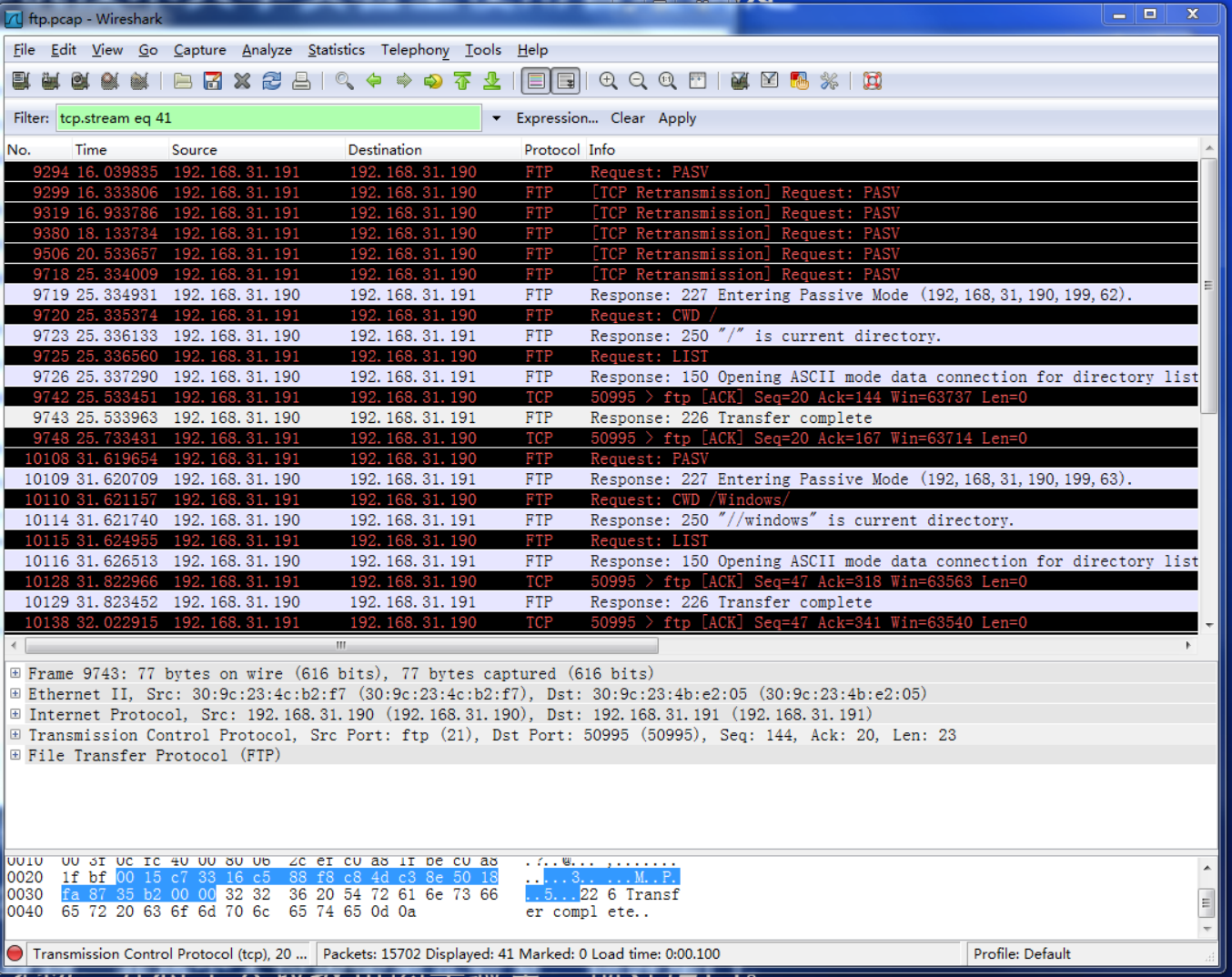
Task: Click the packet list horizontal scrollbar thumb
Action: pos(341,646)
